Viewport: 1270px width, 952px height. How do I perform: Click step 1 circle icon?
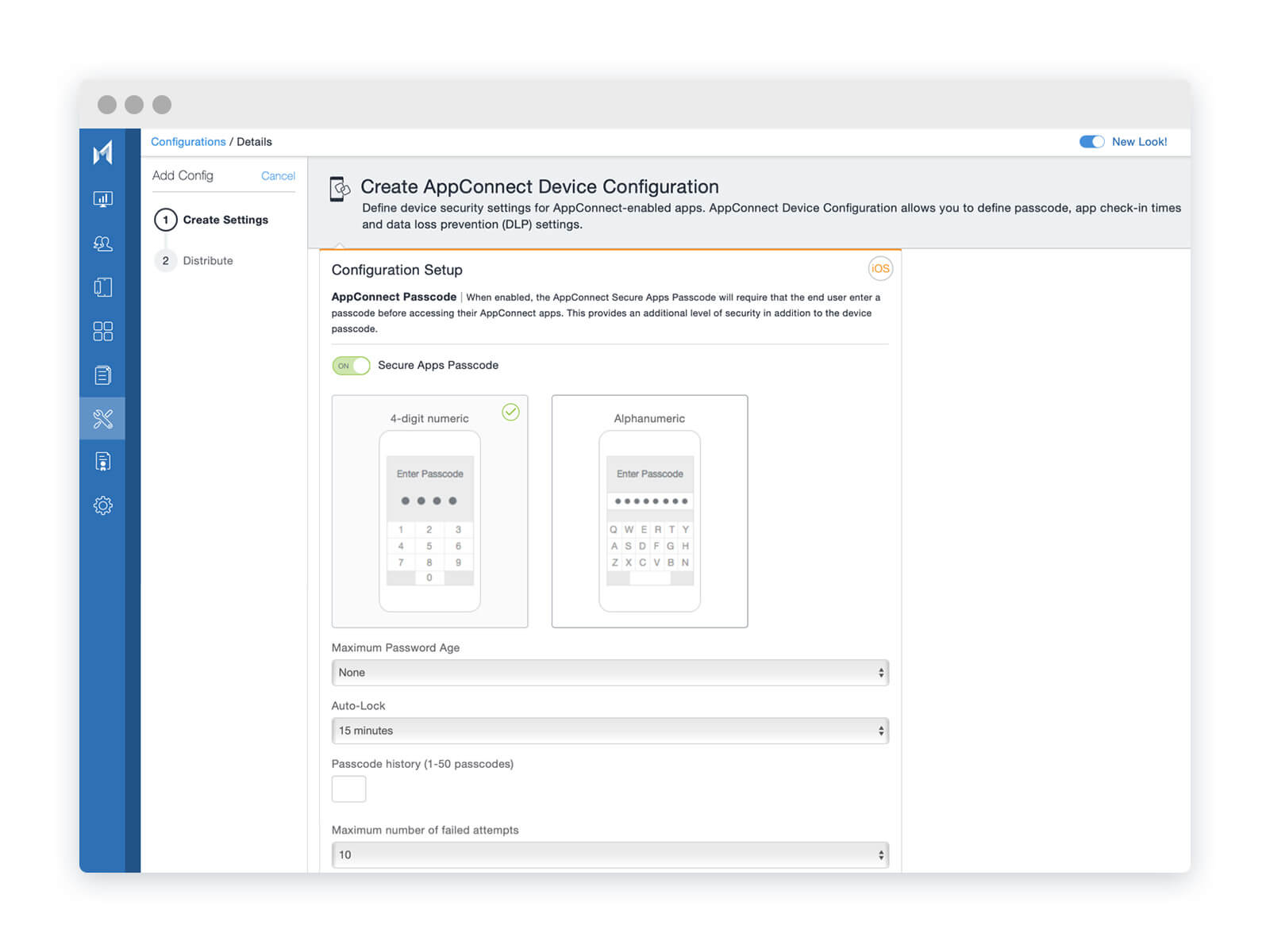(x=165, y=220)
